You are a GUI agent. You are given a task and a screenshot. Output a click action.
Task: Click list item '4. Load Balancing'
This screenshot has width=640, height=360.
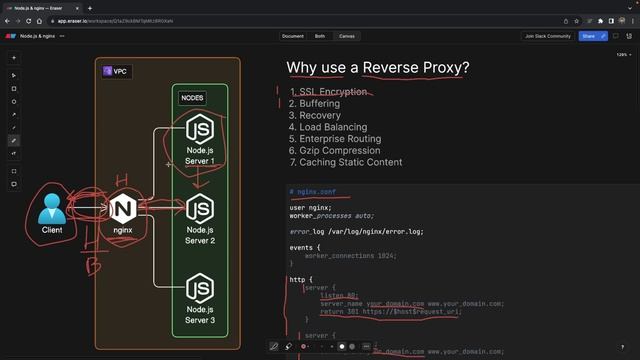[328, 127]
